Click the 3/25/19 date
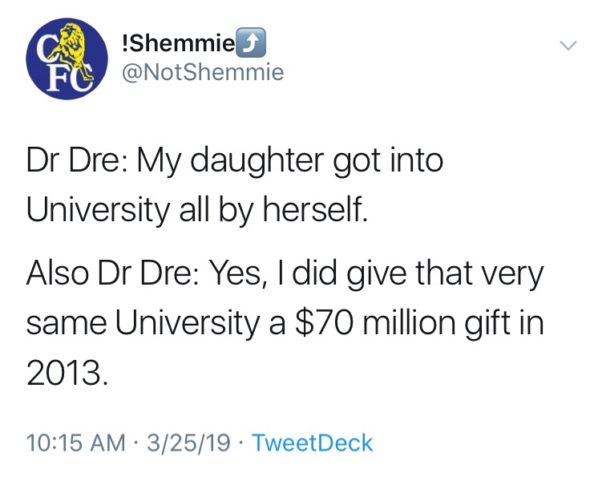590x477 pixels. point(188,442)
